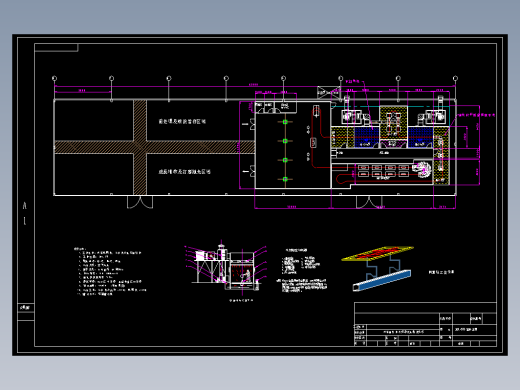Select the spray booth section view drawing
The width and height of the screenshot is (520, 390).
pyautogui.click(x=226, y=267)
